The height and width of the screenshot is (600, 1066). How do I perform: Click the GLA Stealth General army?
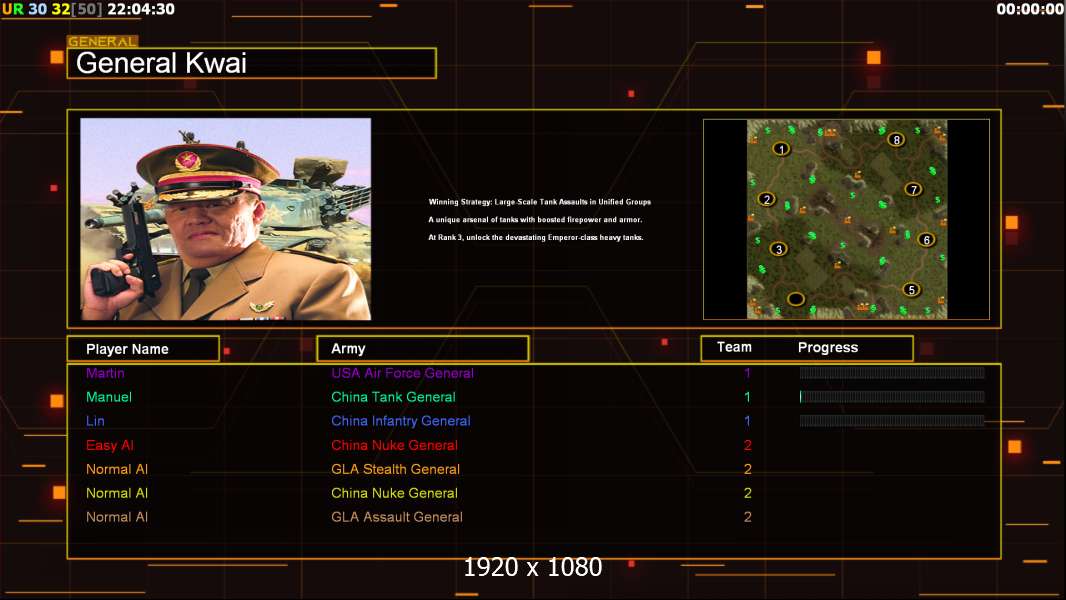point(396,469)
